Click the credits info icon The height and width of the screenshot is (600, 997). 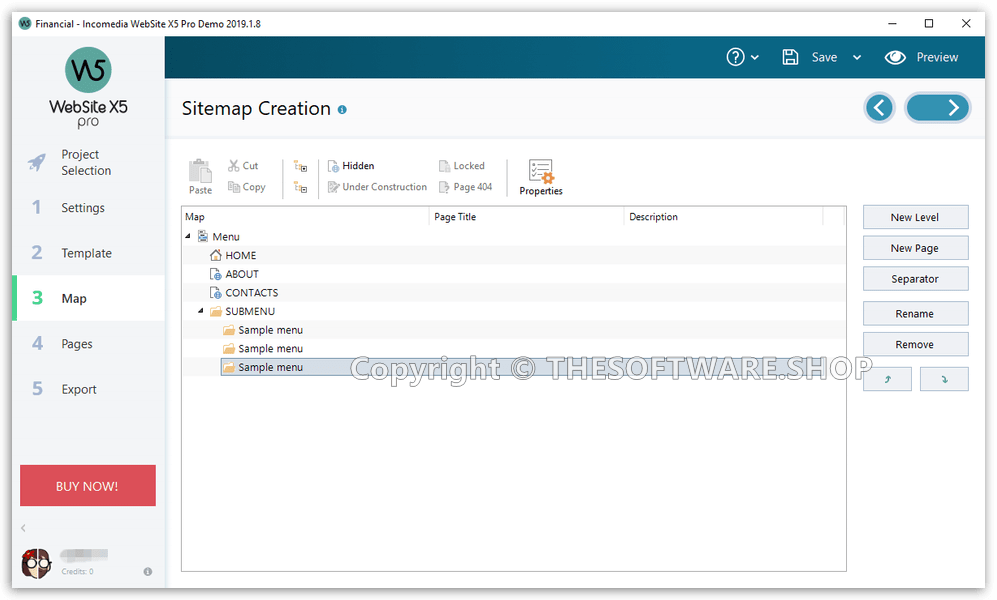pyautogui.click(x=148, y=571)
